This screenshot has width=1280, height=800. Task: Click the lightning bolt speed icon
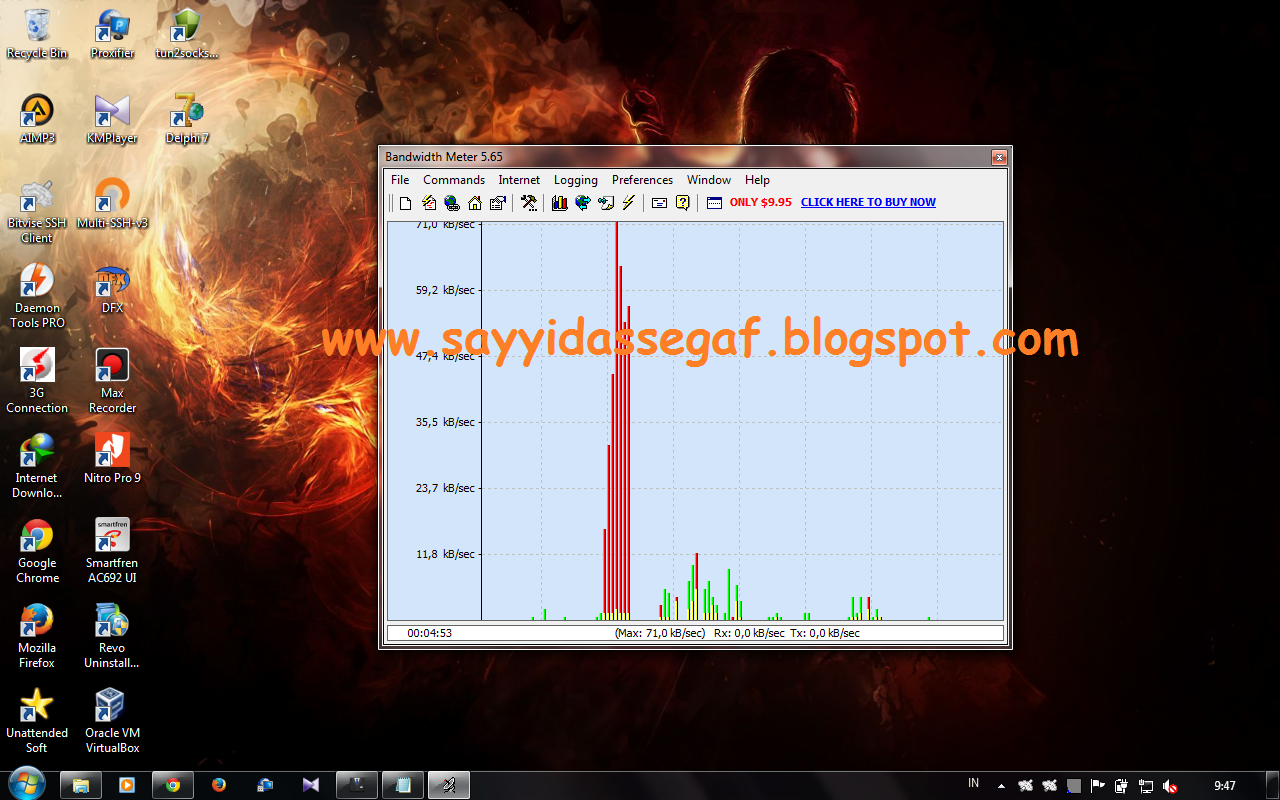627,202
